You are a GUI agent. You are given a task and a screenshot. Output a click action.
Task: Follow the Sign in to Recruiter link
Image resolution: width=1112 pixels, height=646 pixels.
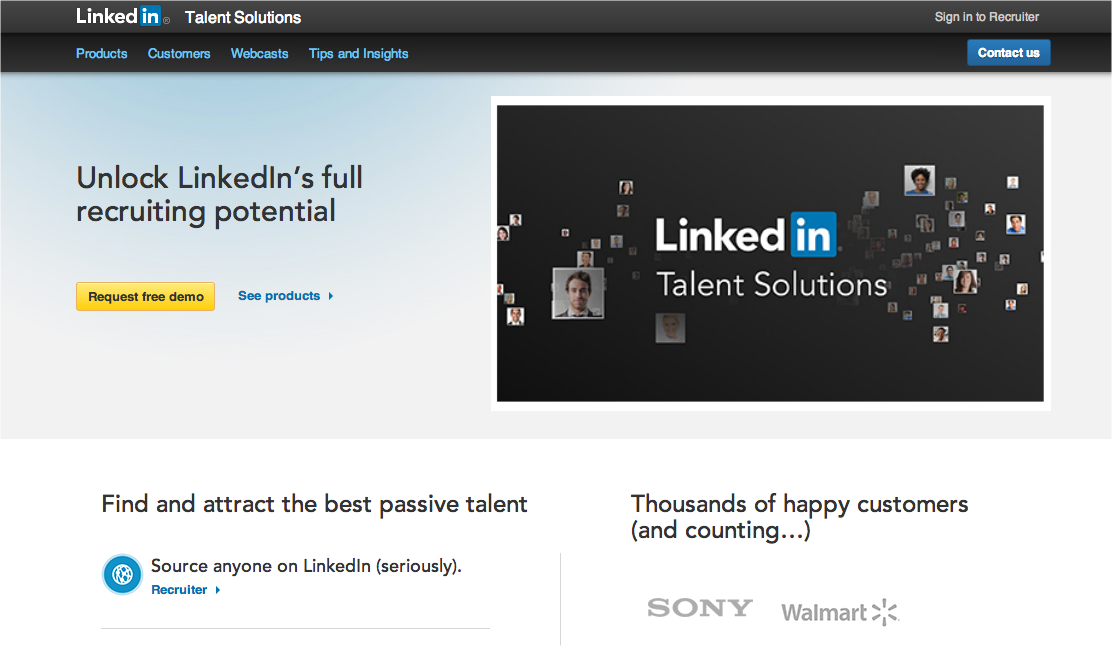(x=986, y=17)
